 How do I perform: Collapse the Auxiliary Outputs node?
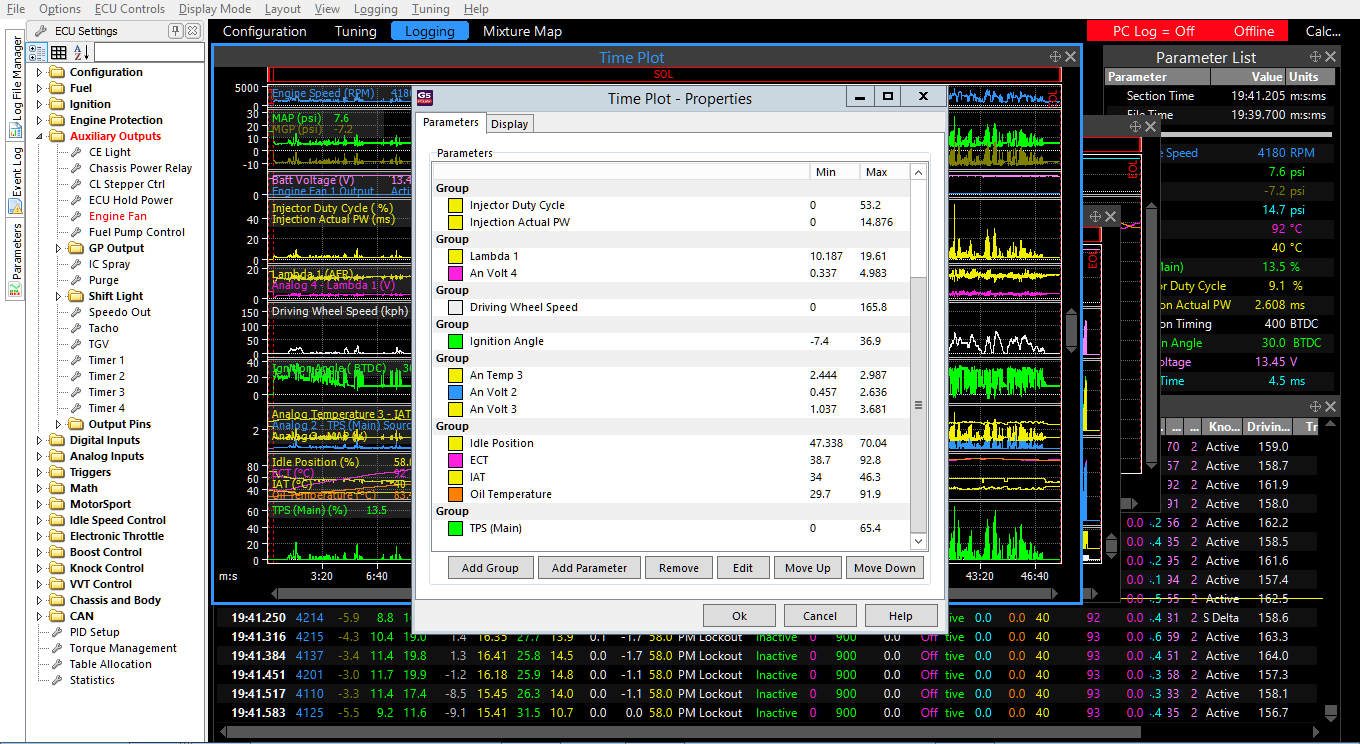pos(40,136)
